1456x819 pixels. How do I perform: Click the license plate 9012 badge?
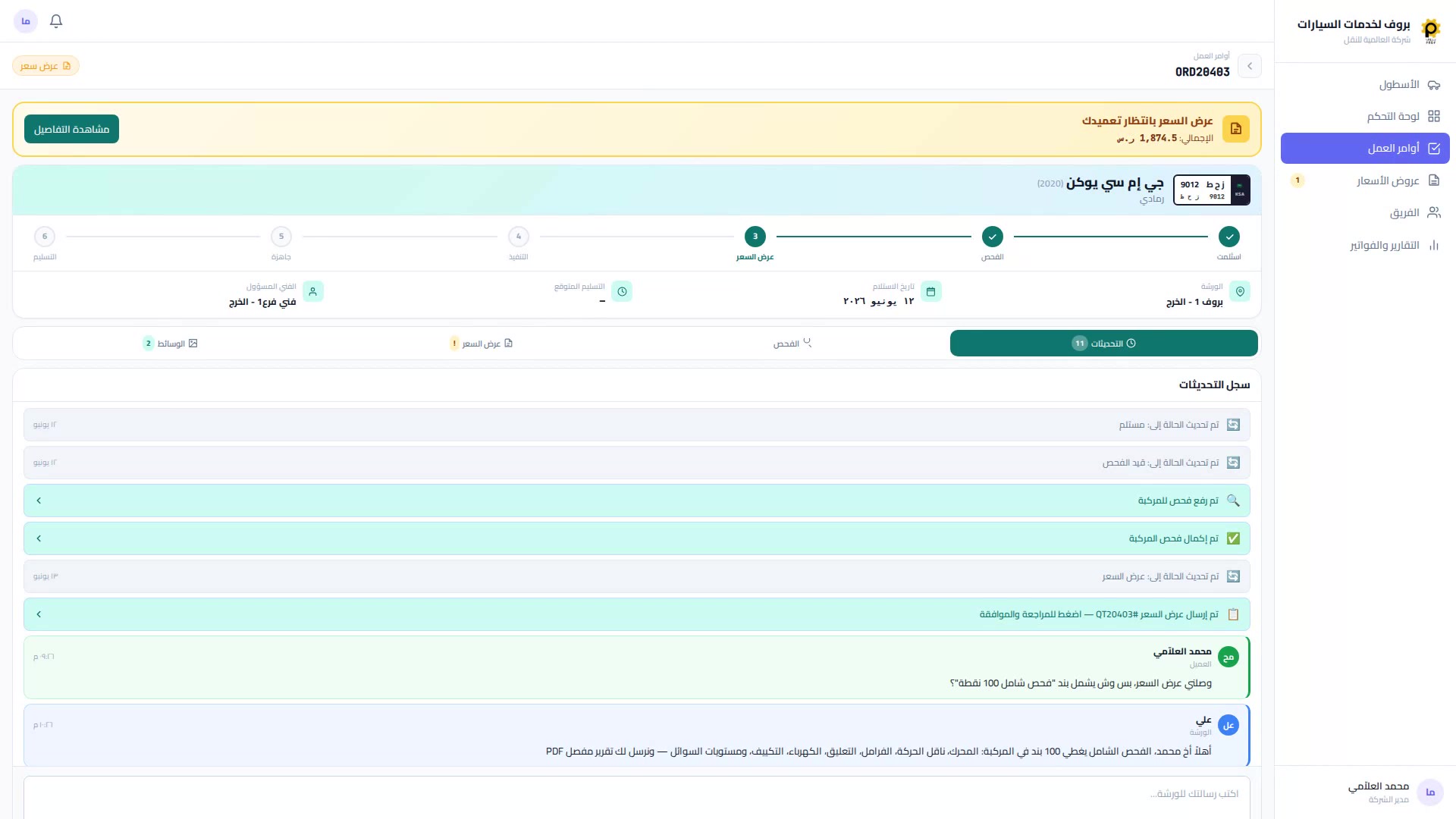click(1212, 190)
